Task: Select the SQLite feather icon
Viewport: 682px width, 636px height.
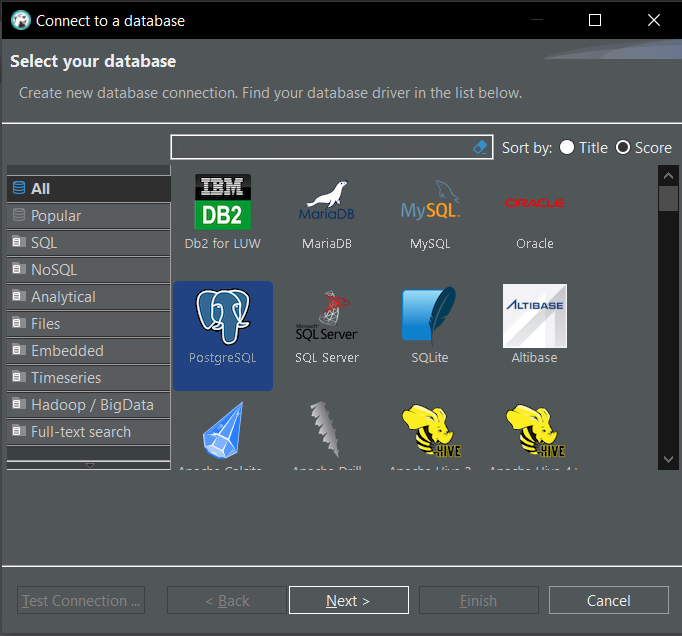Action: coord(429,317)
